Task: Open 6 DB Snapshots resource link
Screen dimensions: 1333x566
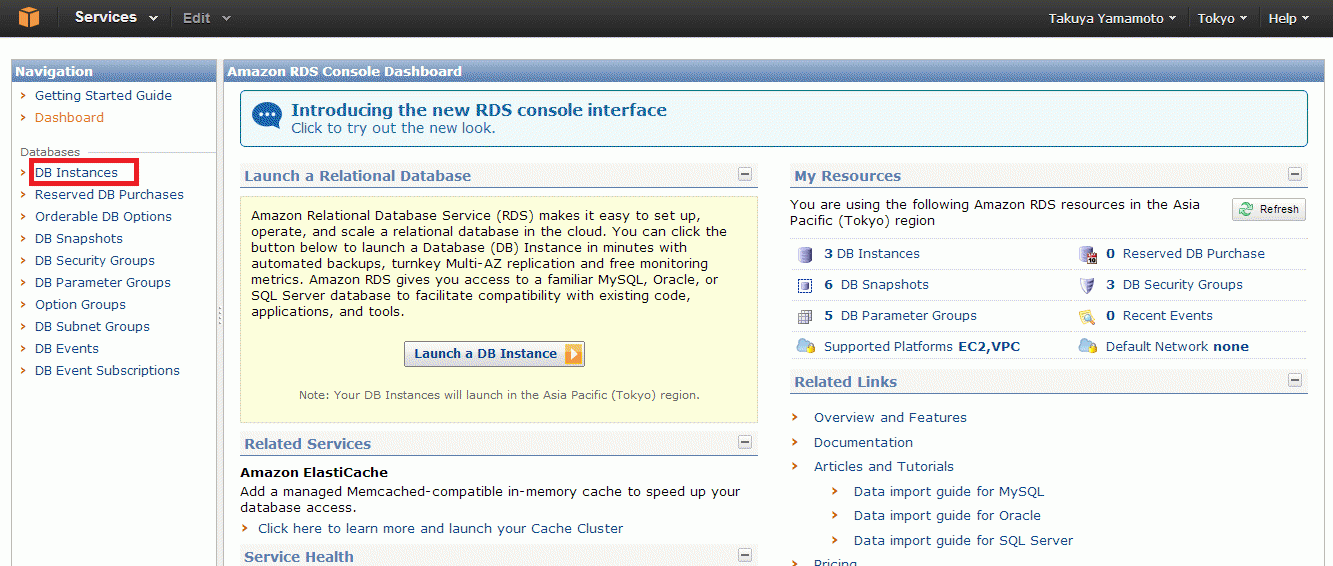Action: tap(876, 285)
